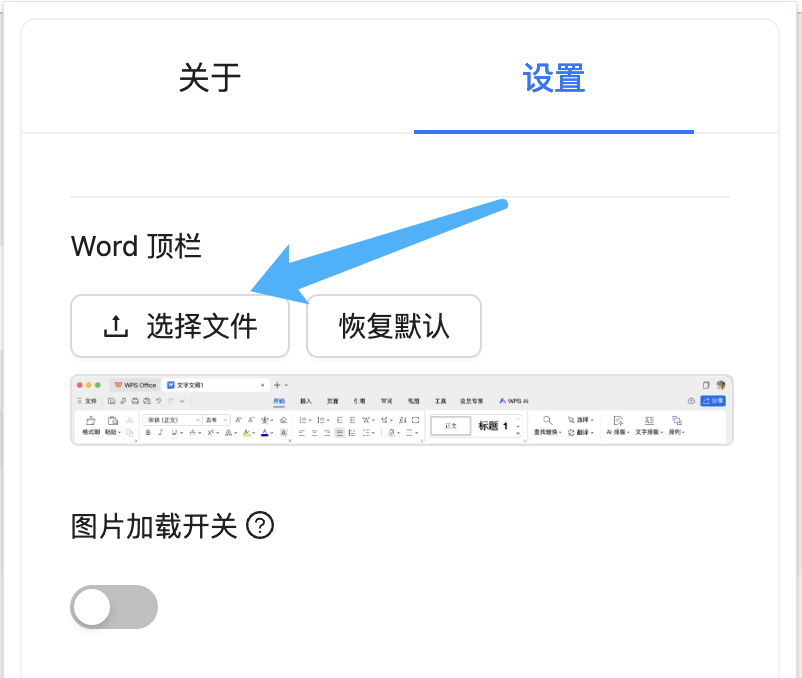Select the 设置 tab

(x=553, y=78)
